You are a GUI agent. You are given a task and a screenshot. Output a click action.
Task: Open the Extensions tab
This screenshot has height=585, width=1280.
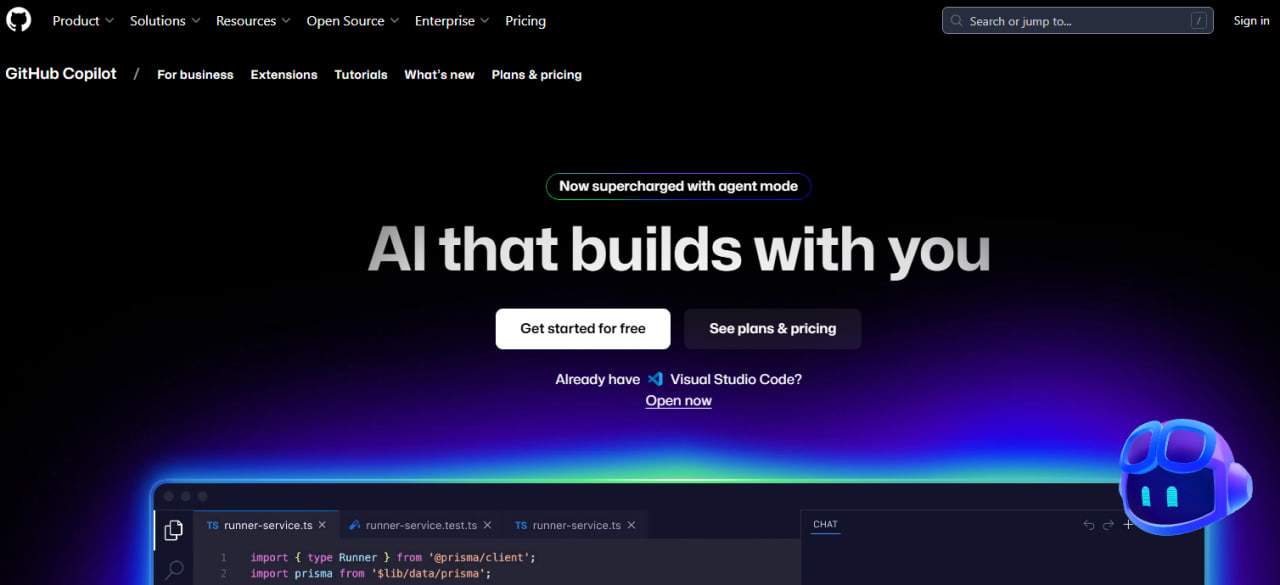pyautogui.click(x=284, y=75)
